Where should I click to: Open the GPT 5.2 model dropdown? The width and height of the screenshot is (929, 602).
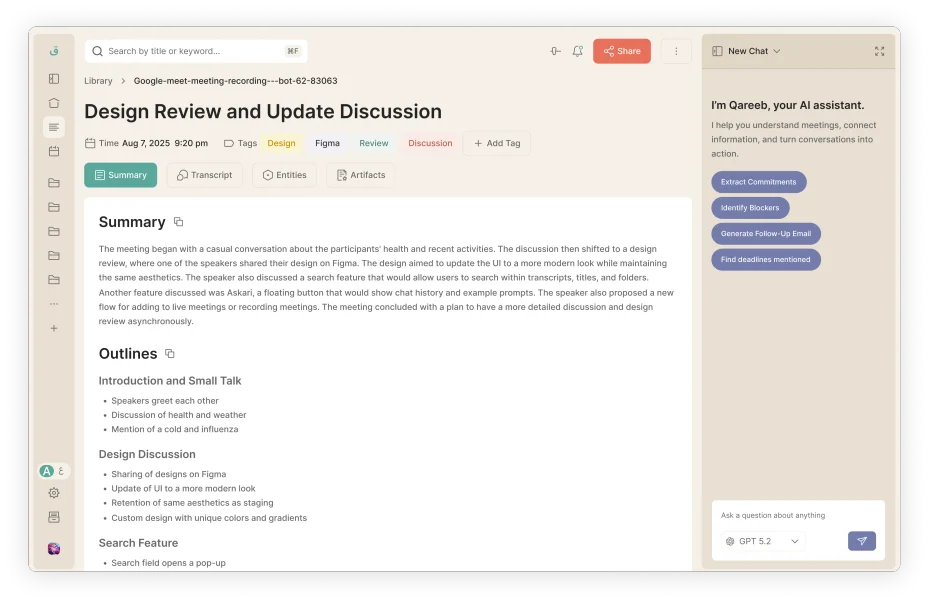[763, 542]
